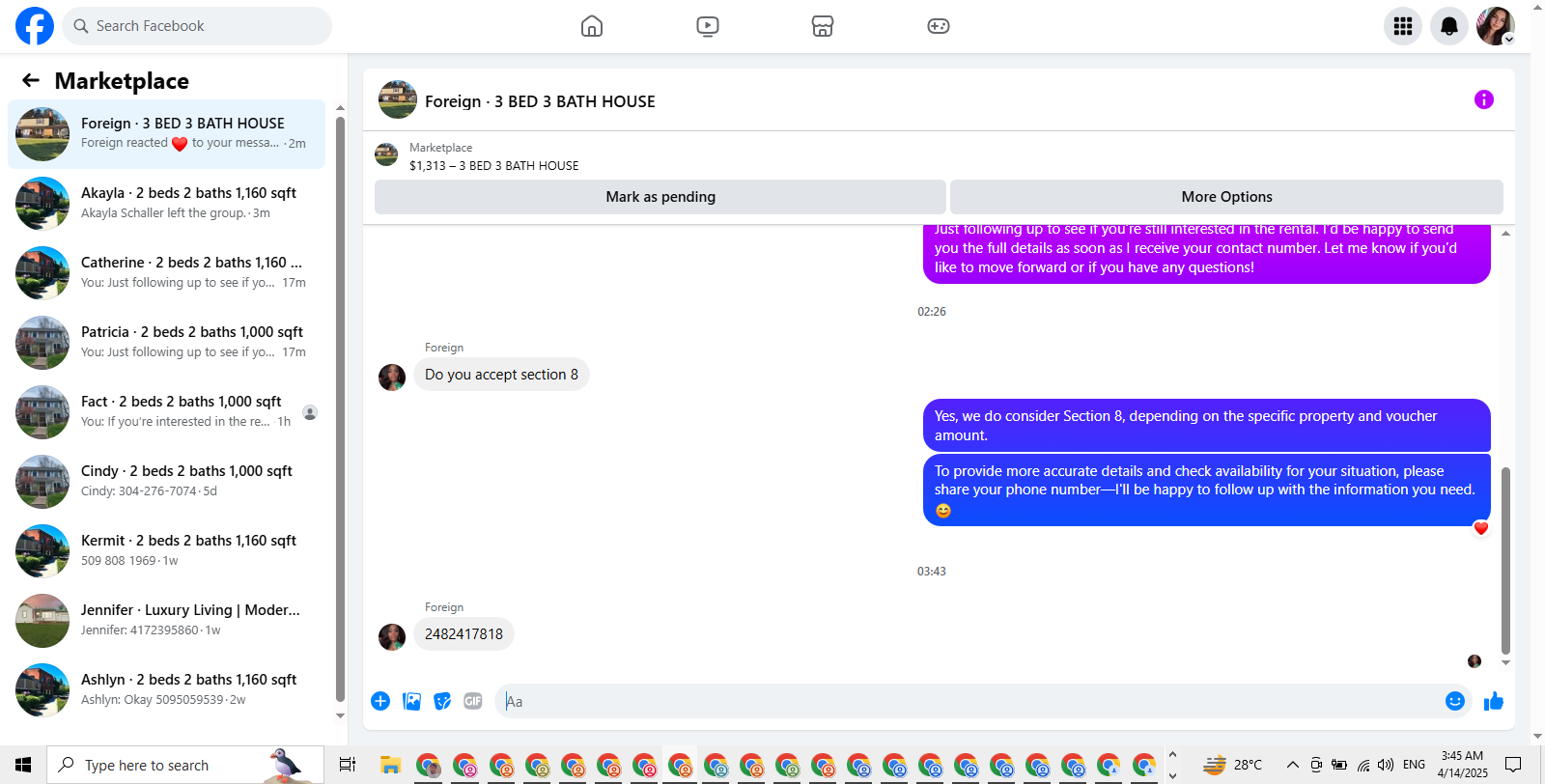Open the emoji picker in message box

point(1455,701)
